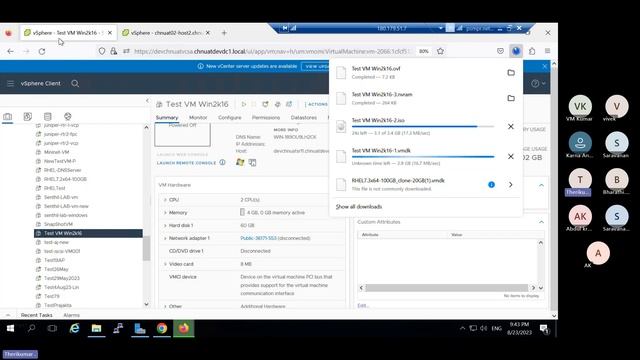This screenshot has height=360, width=640.
Task: Switch to the Monitor tab
Action: pos(198,118)
